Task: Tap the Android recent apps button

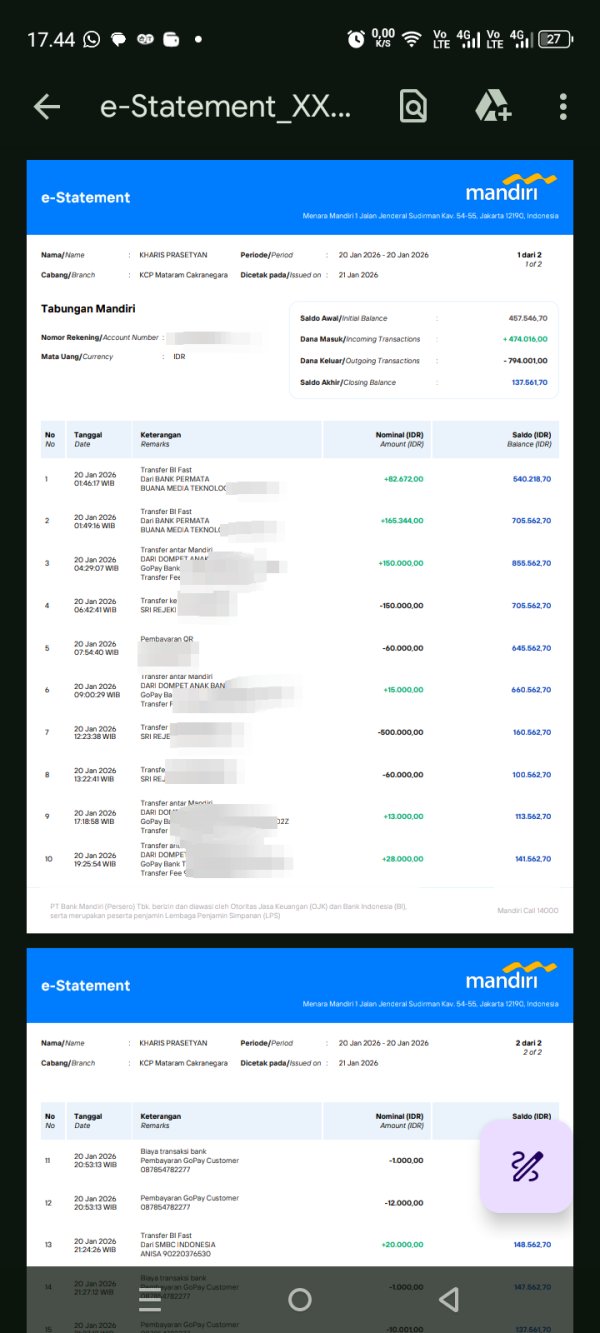Action: [150, 1299]
